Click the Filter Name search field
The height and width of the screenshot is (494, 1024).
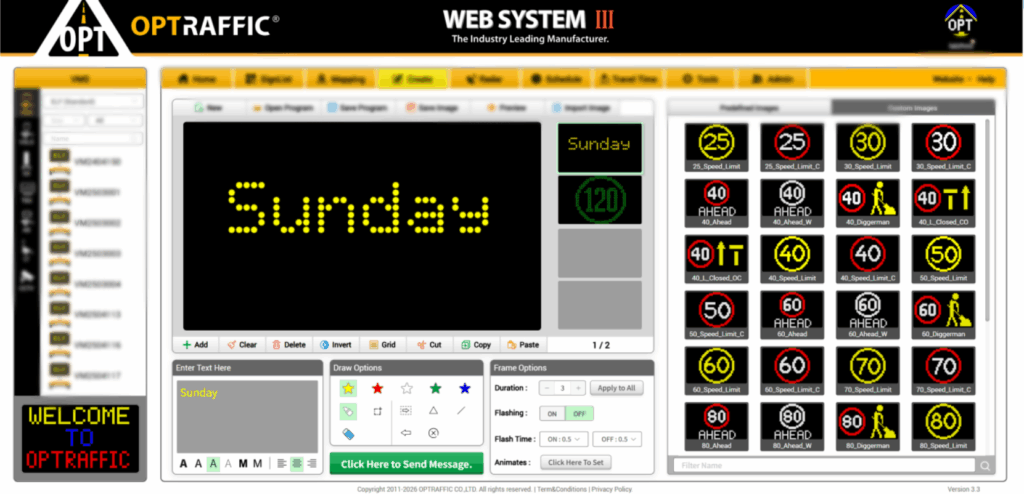click(825, 466)
